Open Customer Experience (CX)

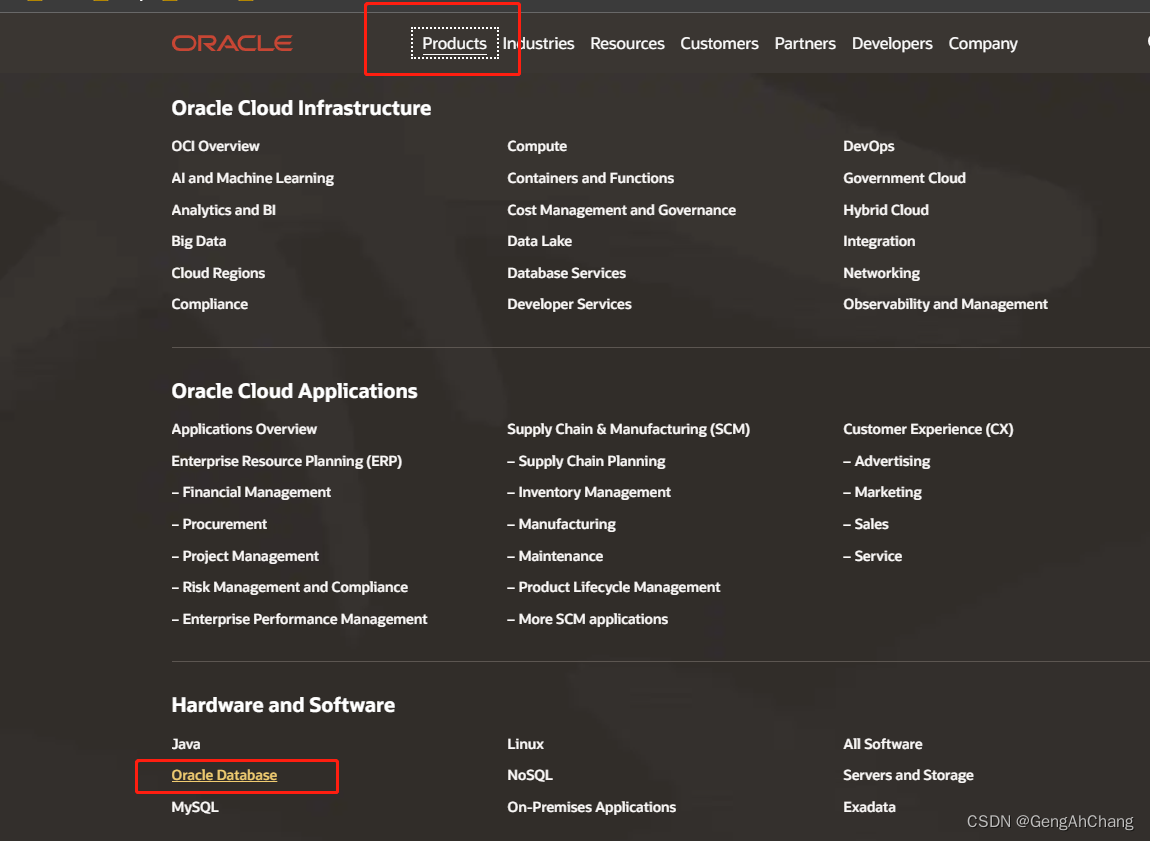pyautogui.click(x=928, y=429)
